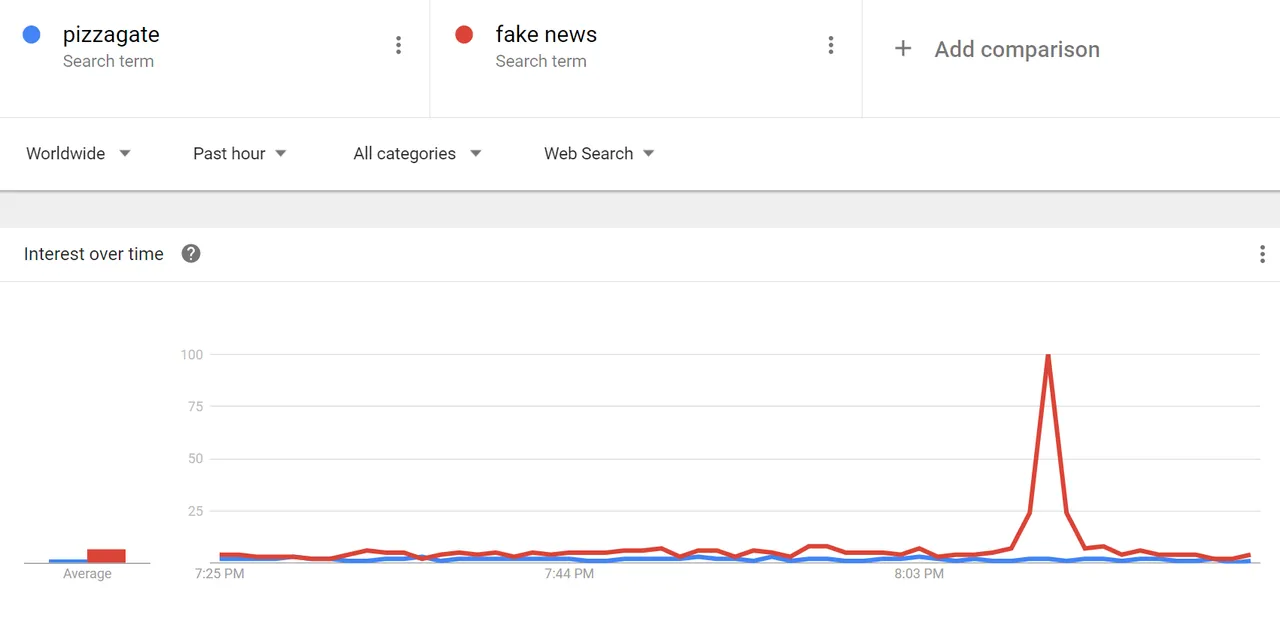
Task: Open the Web Search type dropdown
Action: tap(599, 153)
